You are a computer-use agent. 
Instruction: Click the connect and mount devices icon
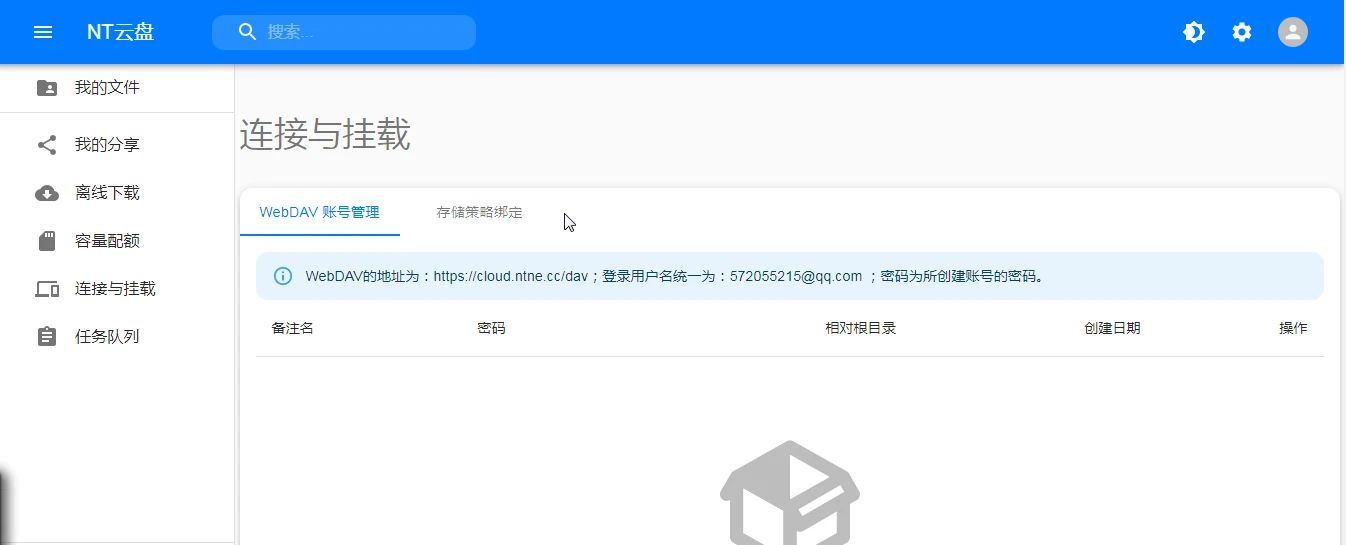click(x=47, y=289)
